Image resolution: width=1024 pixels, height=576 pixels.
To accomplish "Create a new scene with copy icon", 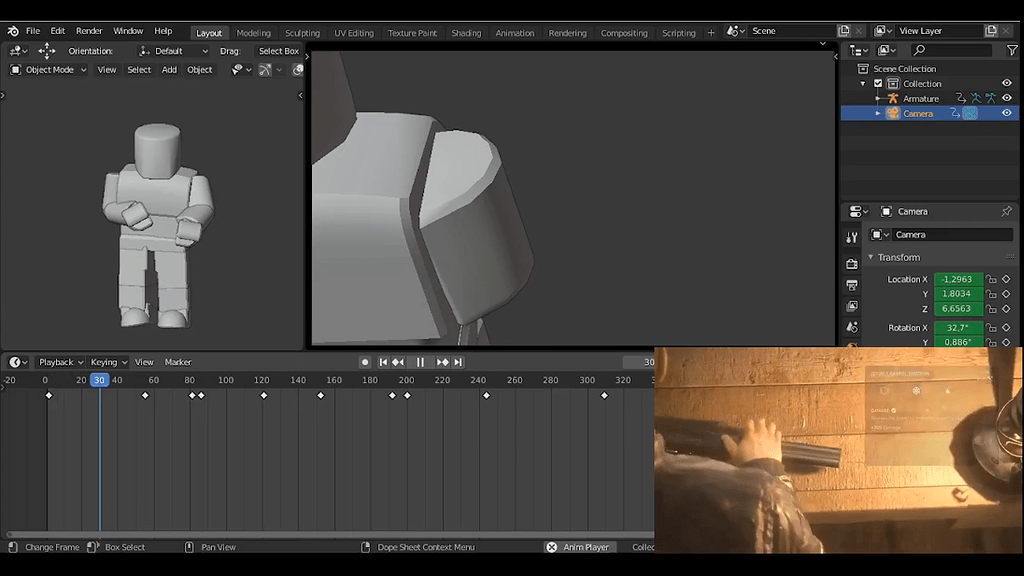I will coord(844,31).
